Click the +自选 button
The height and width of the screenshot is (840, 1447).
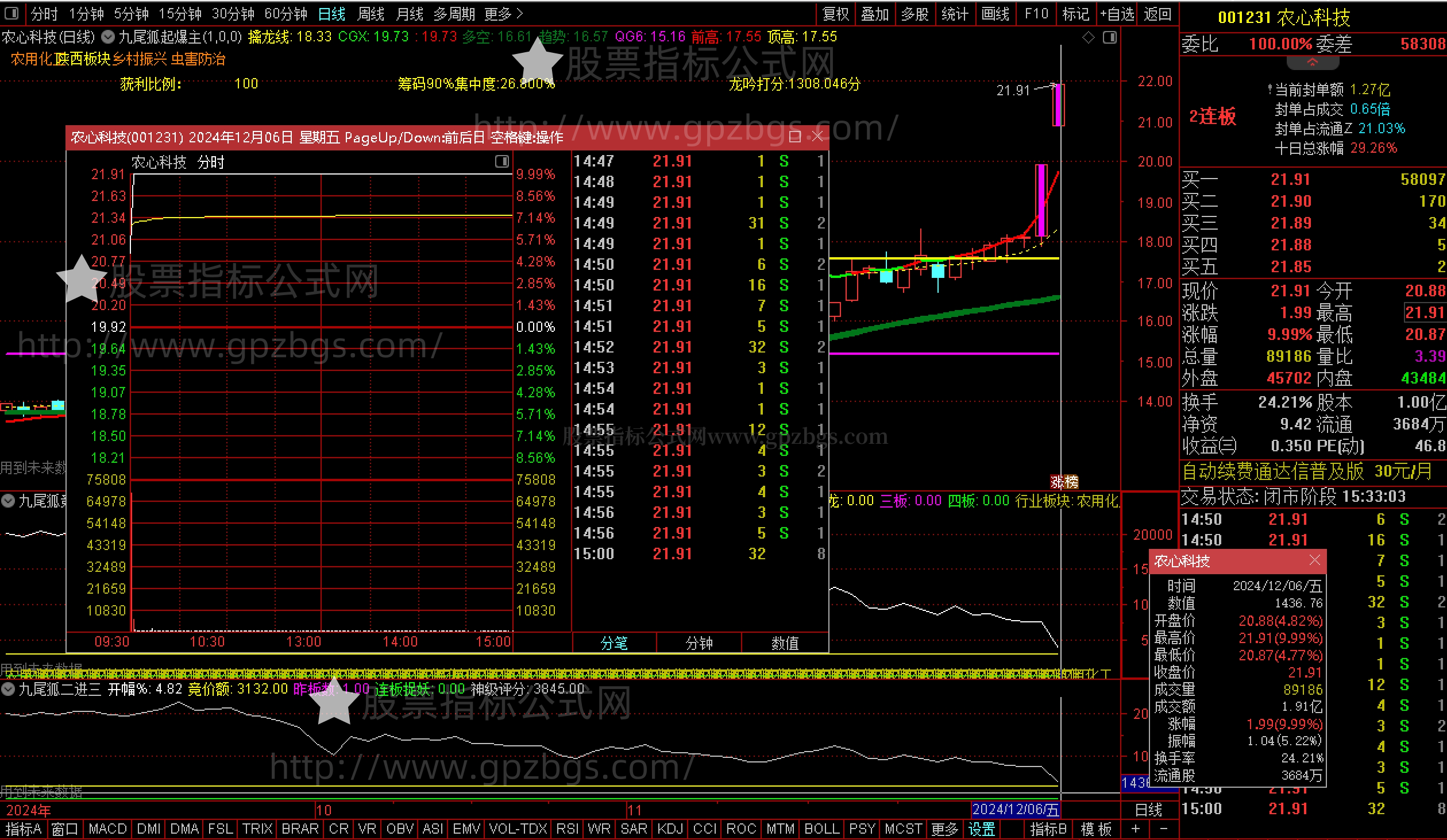click(1117, 14)
